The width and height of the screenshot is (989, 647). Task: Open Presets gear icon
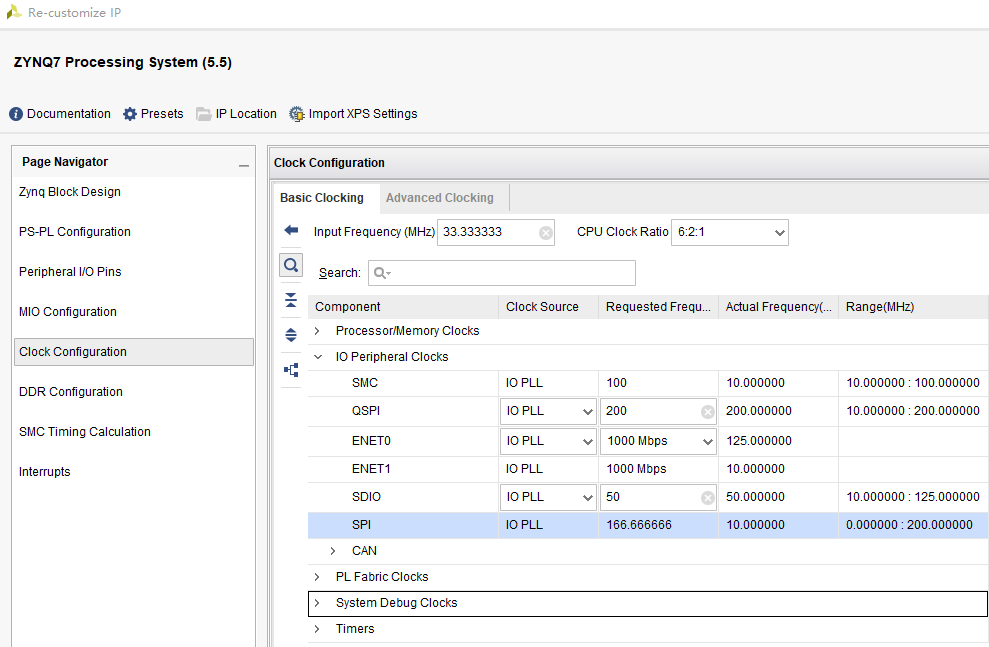[x=129, y=114]
